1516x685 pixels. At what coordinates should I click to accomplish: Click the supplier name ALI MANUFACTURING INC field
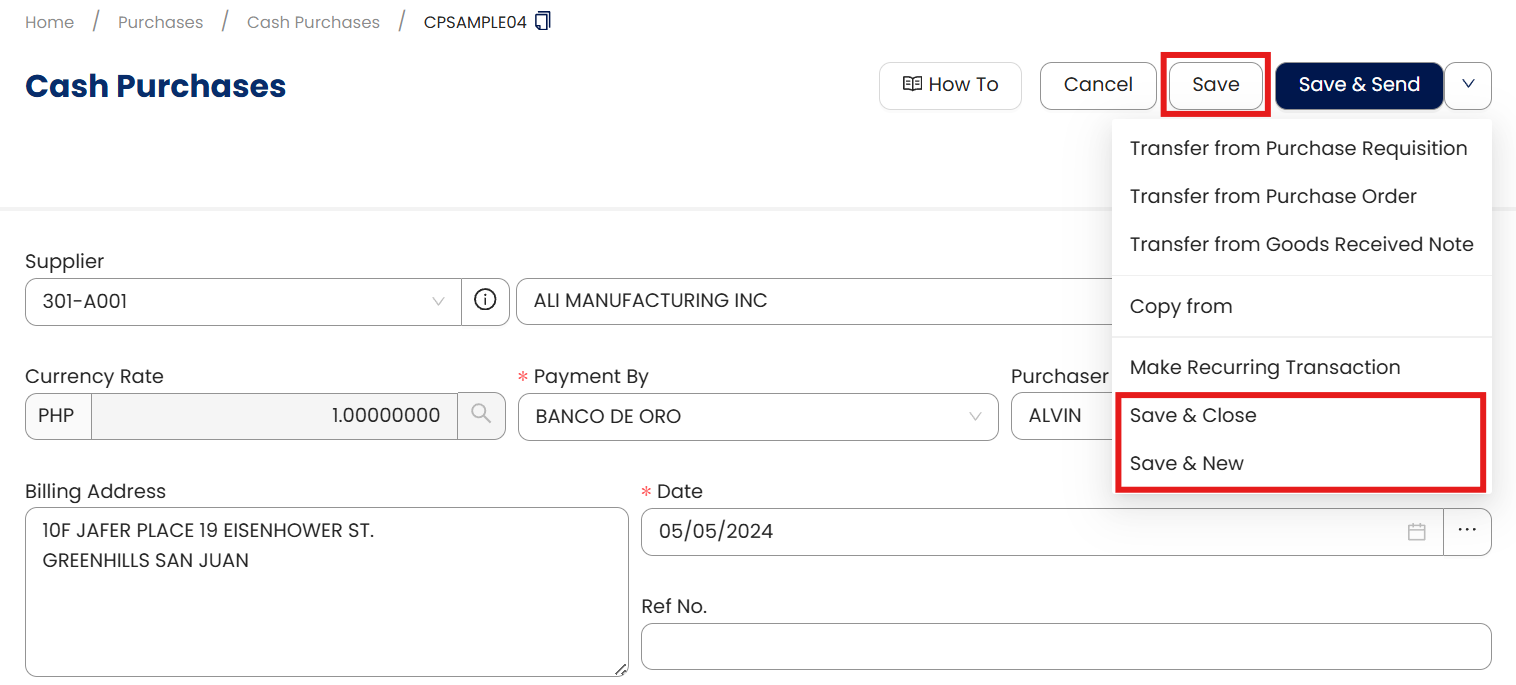814,301
